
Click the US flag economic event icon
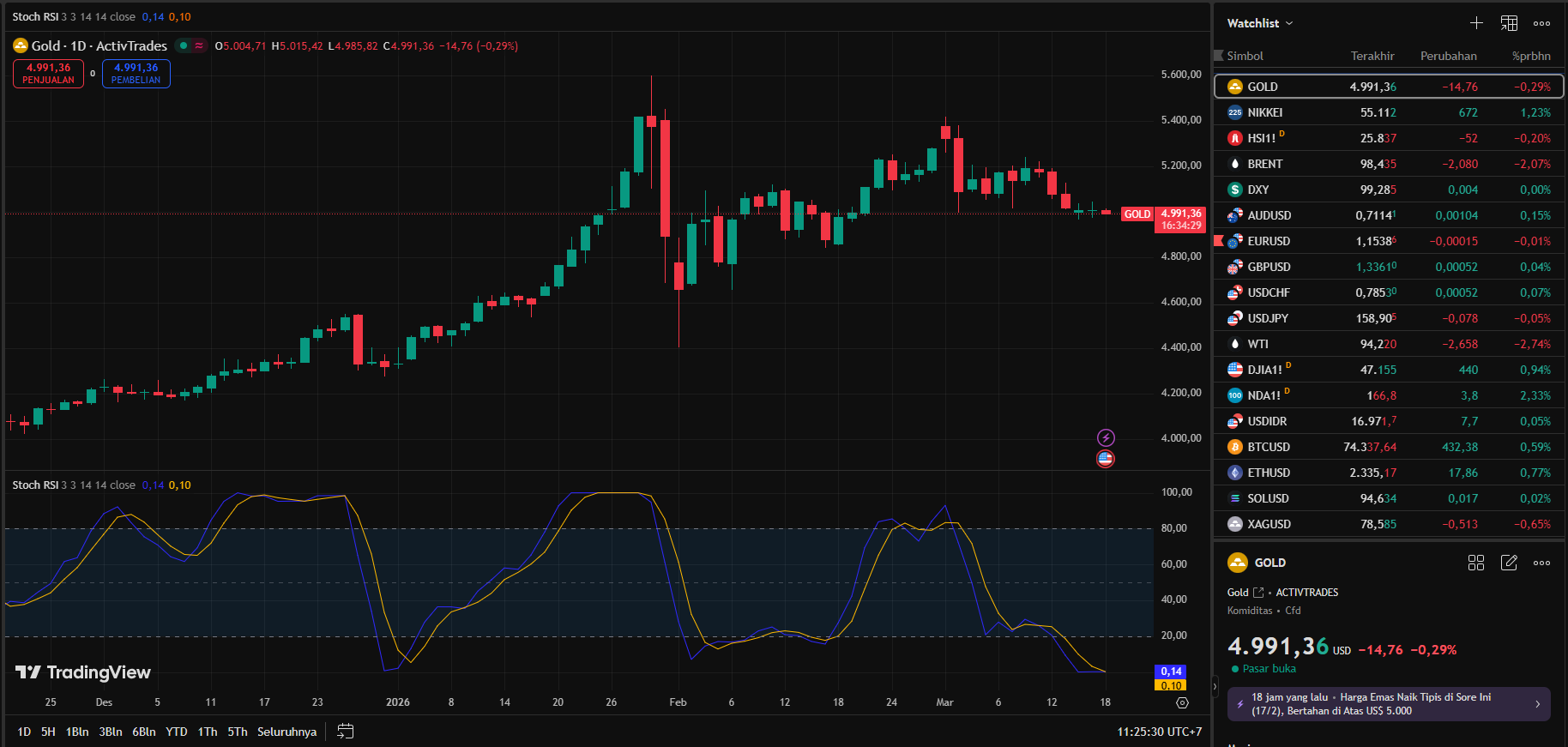point(1106,459)
